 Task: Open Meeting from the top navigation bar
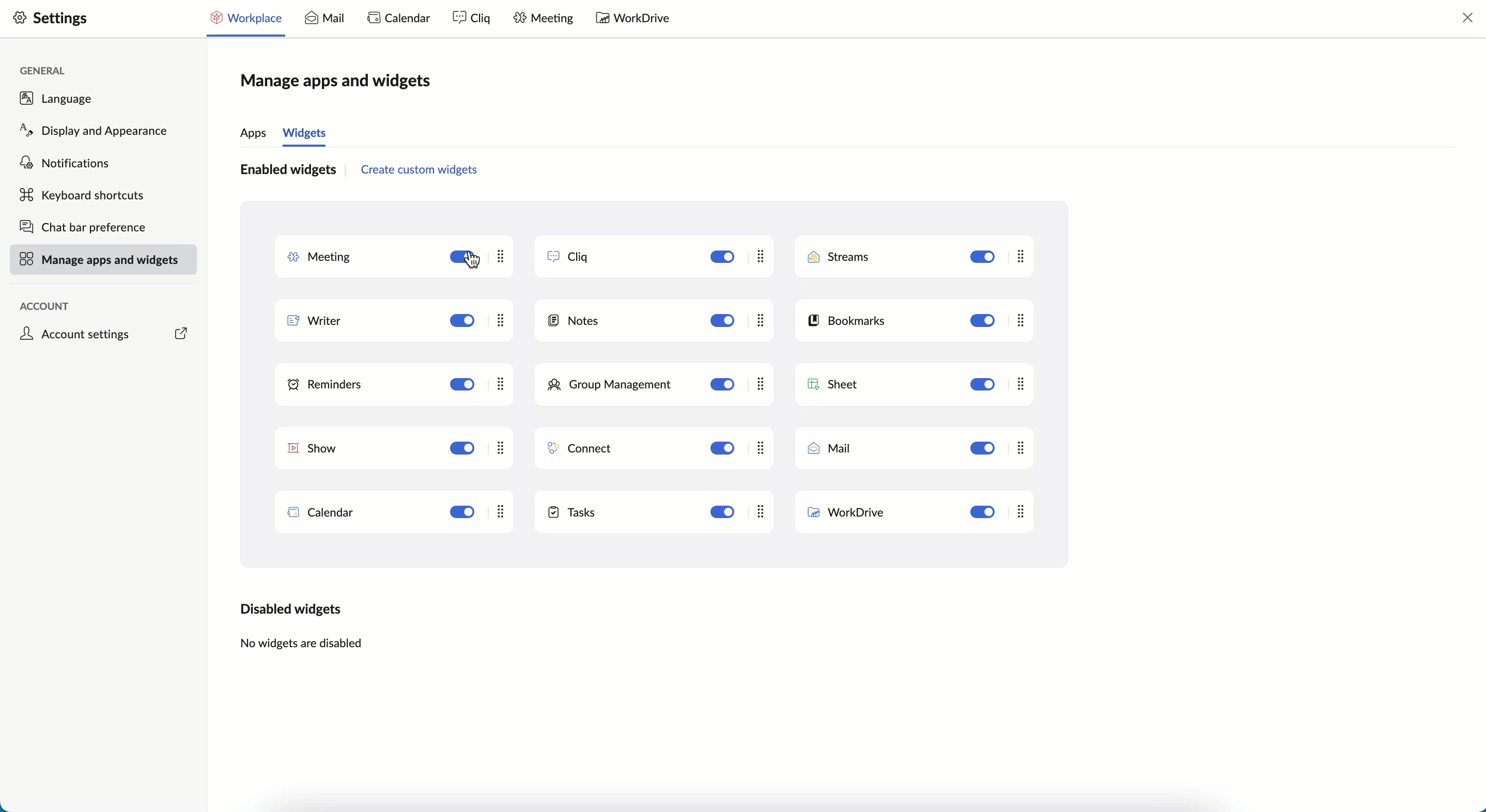pyautogui.click(x=543, y=18)
